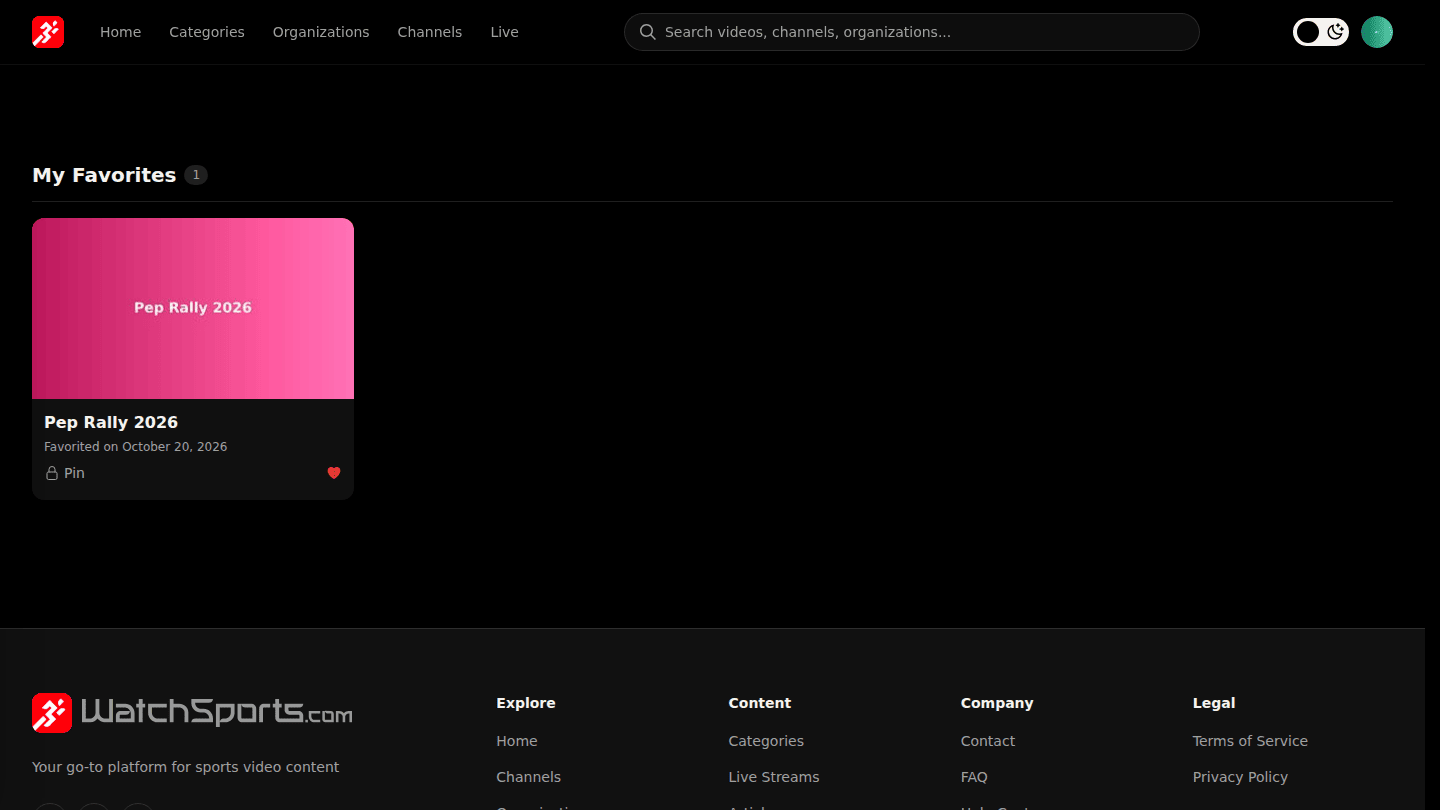The height and width of the screenshot is (810, 1440).
Task: Click the footer tagline about sports video content
Action: (x=186, y=767)
